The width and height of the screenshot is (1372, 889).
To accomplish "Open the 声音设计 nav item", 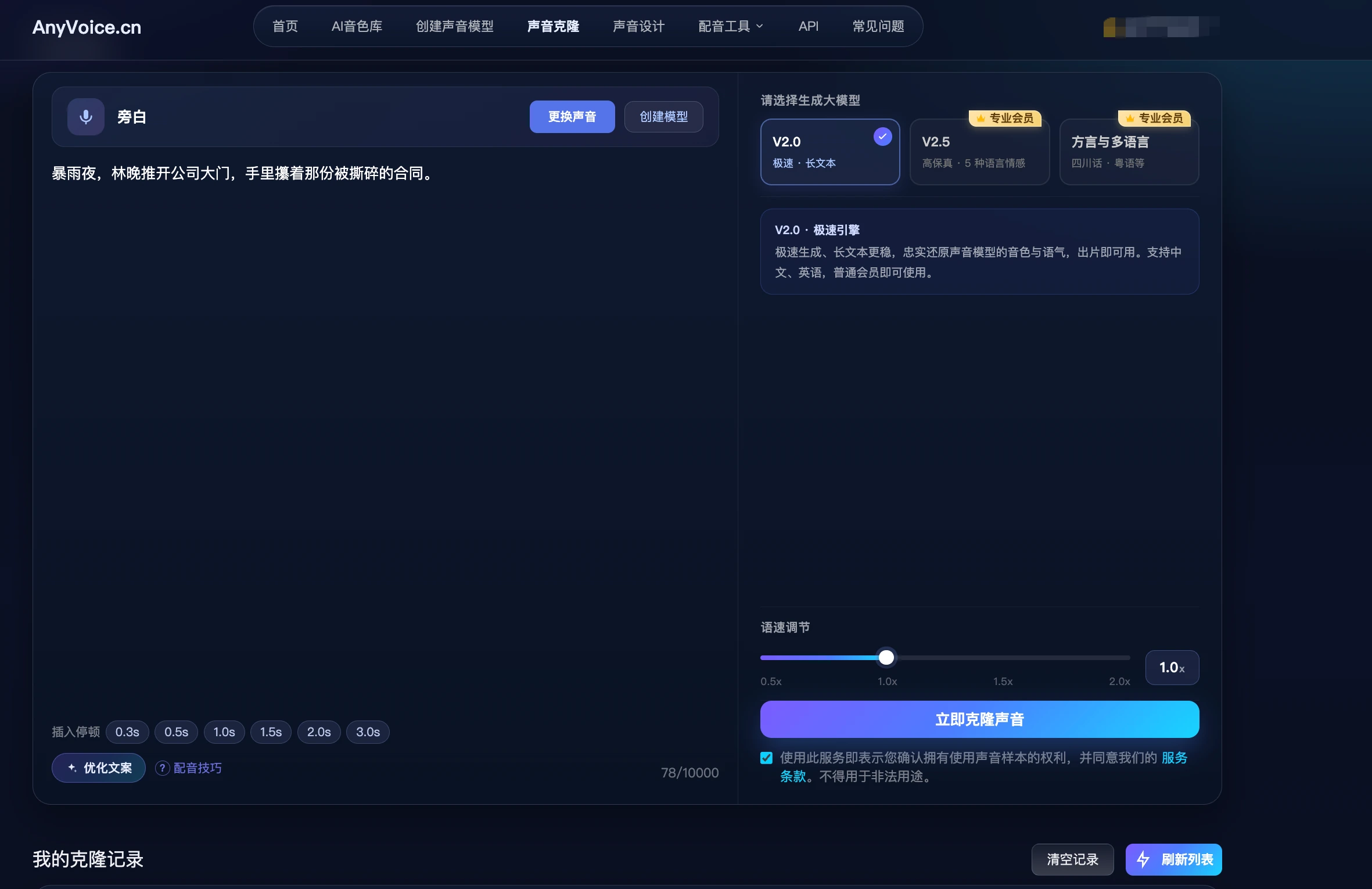I will (x=638, y=26).
